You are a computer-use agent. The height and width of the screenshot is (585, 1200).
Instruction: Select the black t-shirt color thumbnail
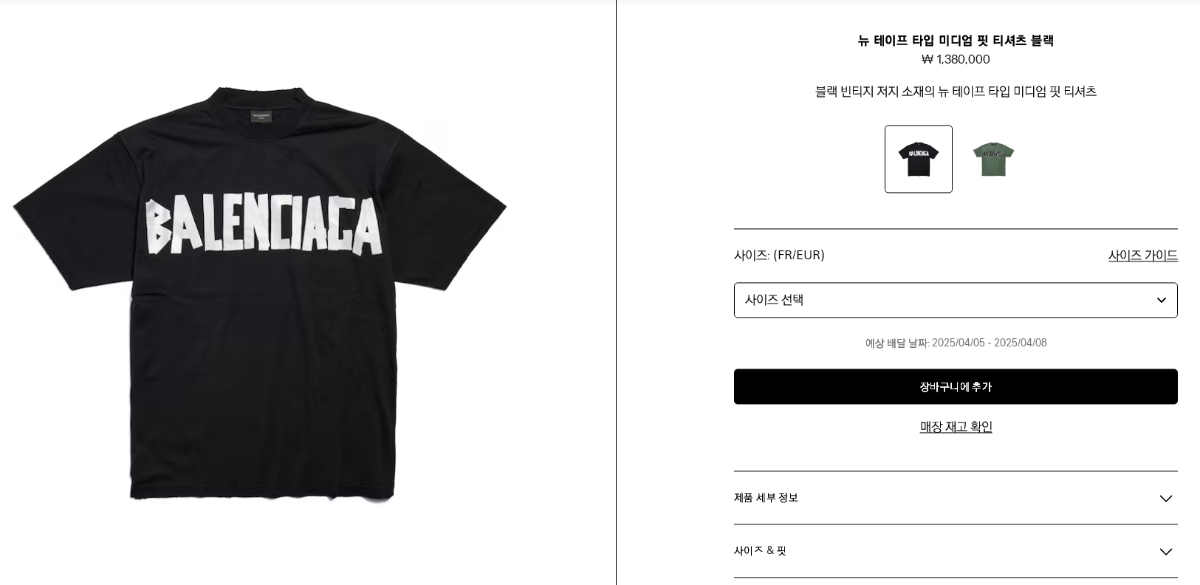pyautogui.click(x=918, y=159)
